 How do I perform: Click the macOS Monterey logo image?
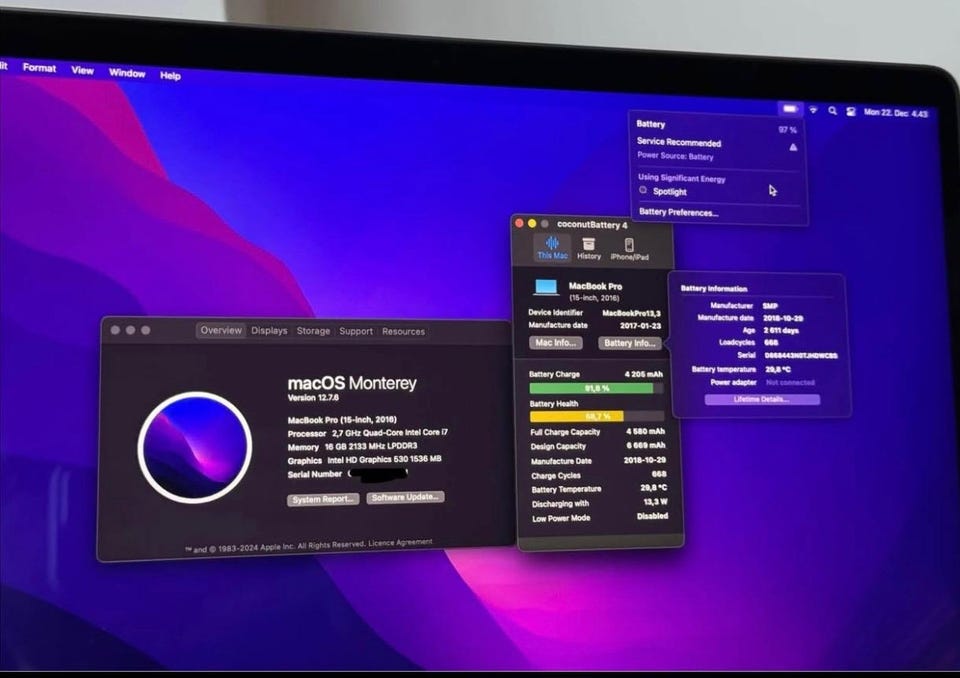click(195, 446)
